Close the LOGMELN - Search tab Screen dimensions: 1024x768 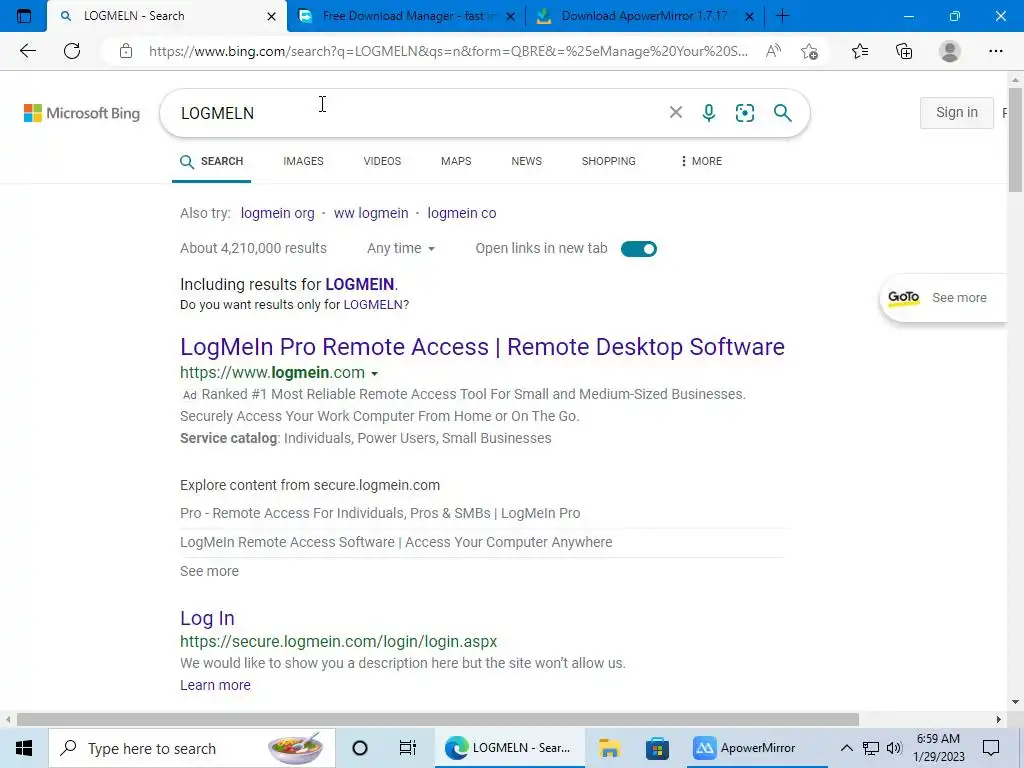click(x=272, y=16)
